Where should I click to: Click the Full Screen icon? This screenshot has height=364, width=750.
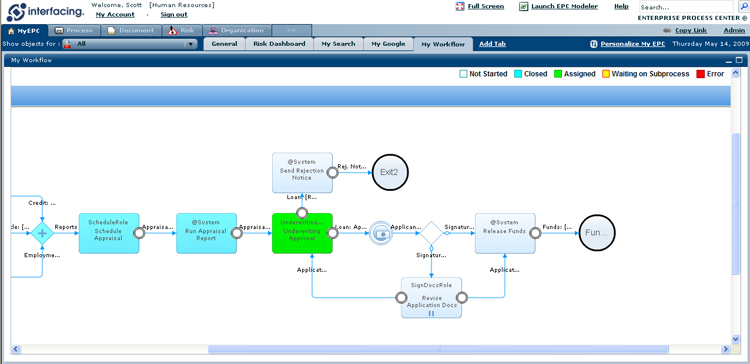click(460, 7)
